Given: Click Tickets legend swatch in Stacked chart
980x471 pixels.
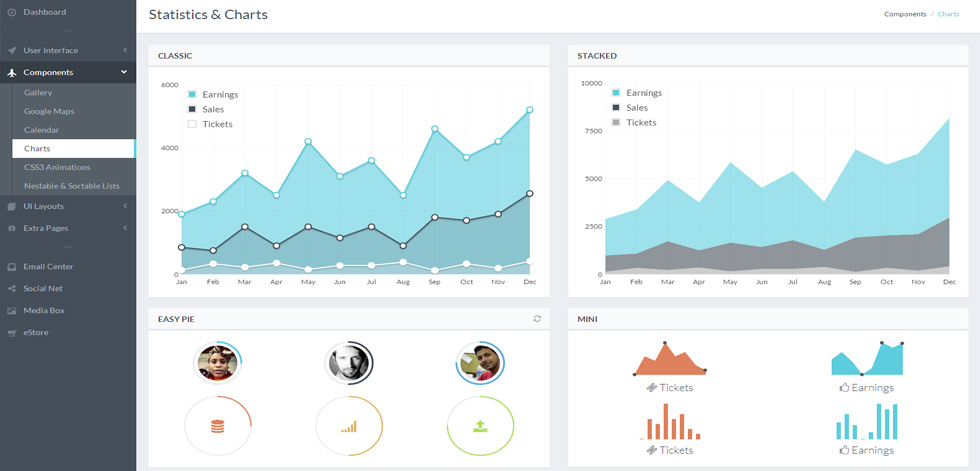Looking at the screenshot, I should [x=616, y=122].
